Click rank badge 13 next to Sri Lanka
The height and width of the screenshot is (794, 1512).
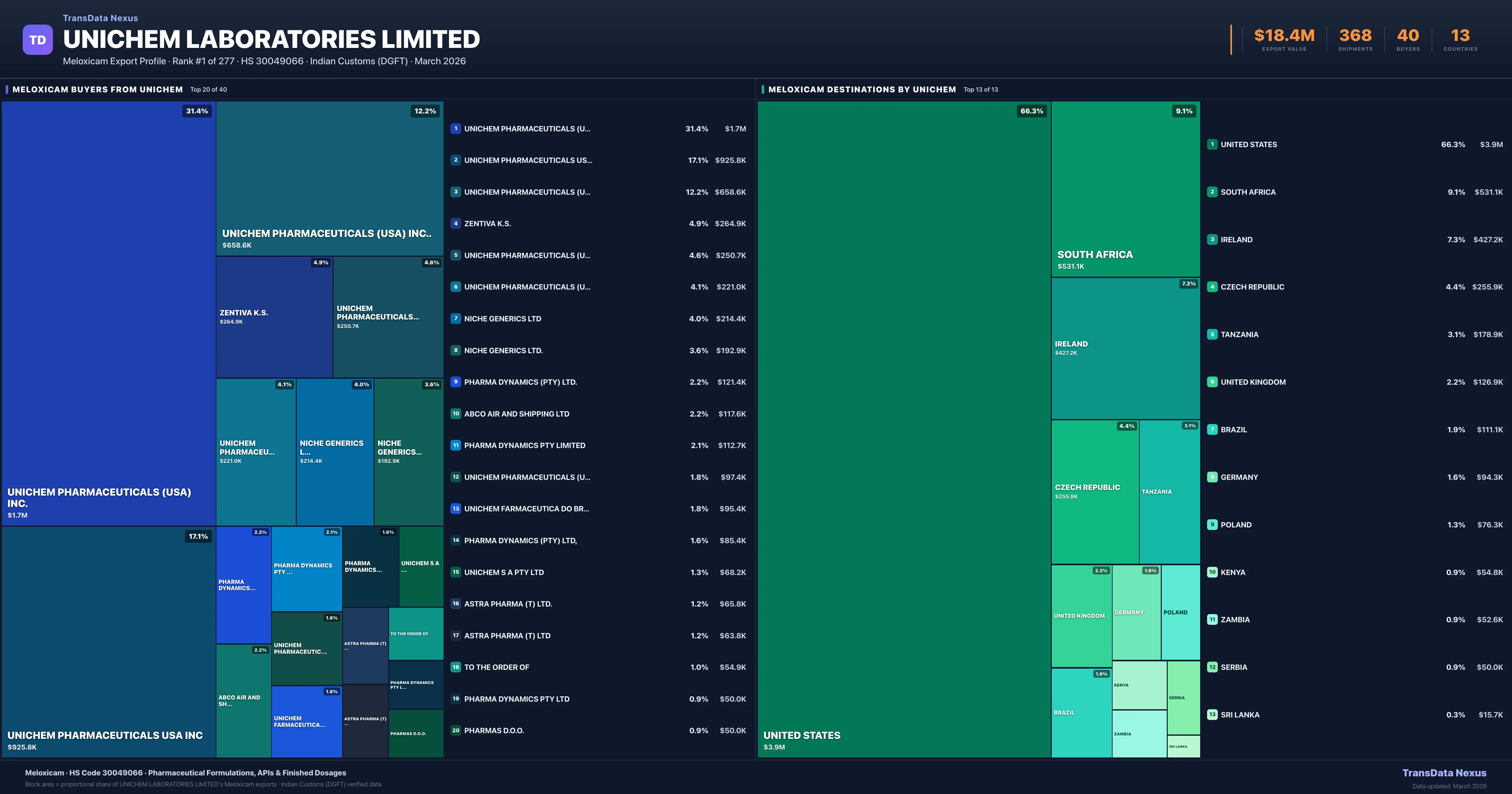click(x=1212, y=715)
